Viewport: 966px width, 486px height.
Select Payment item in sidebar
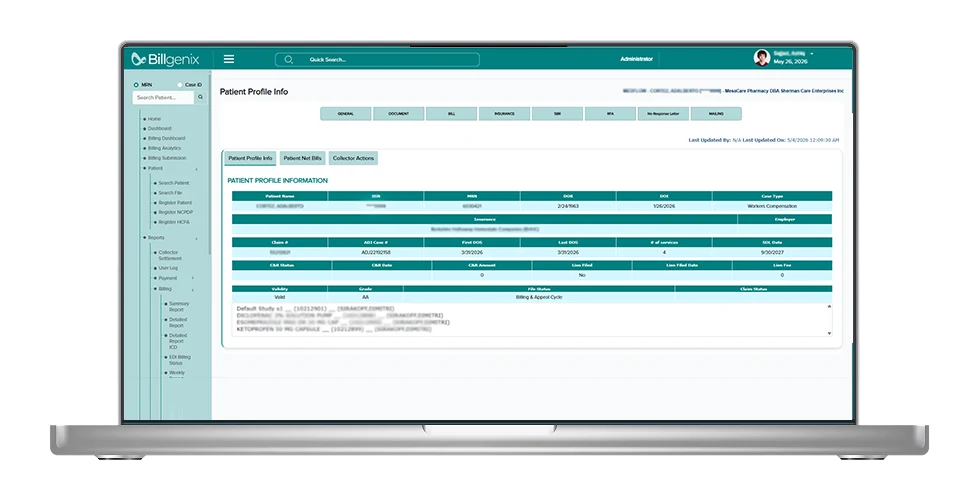(x=168, y=278)
